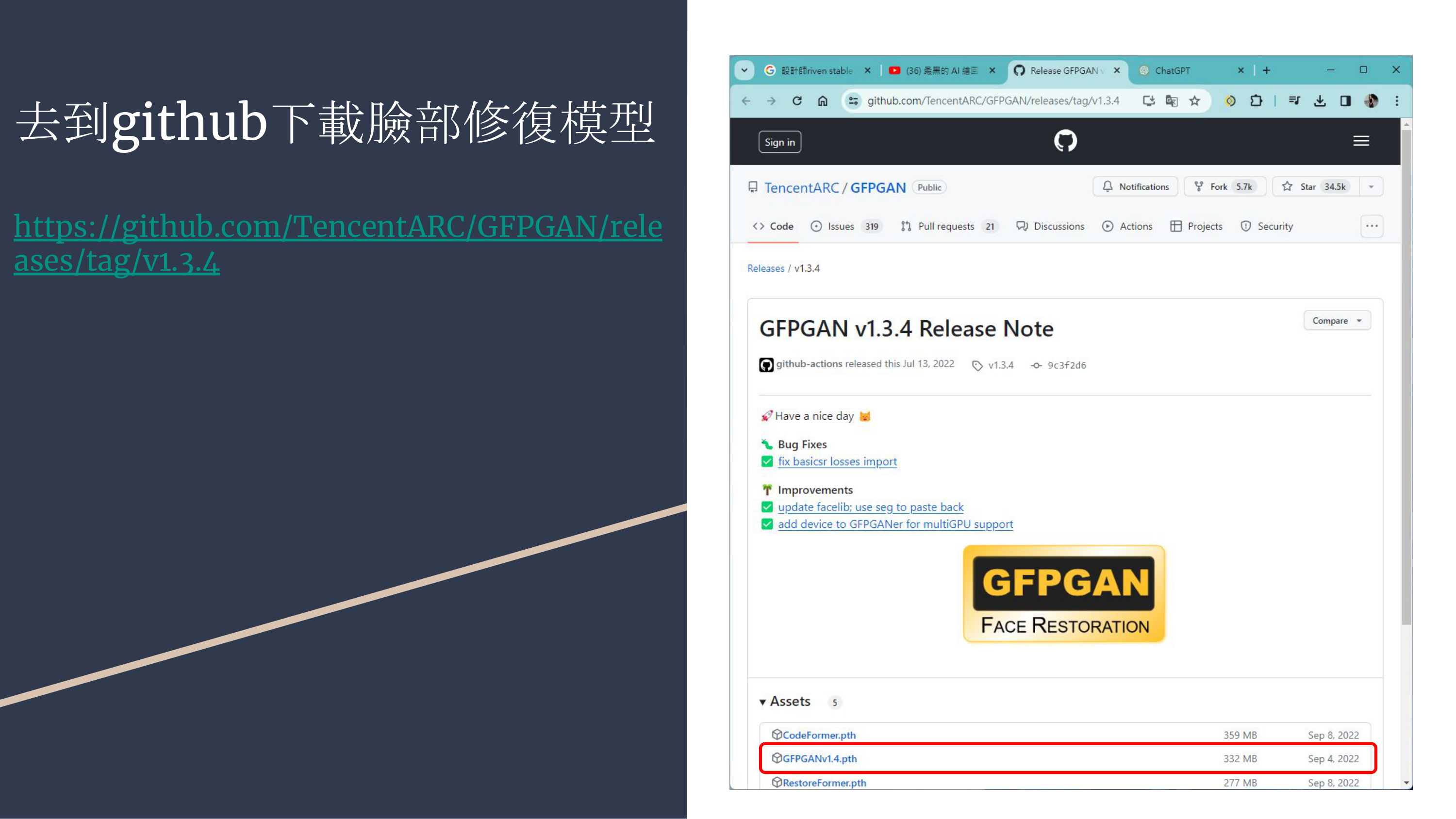Download RestoreFormer.pth asset
The height and width of the screenshot is (819, 1456).
[x=824, y=783]
